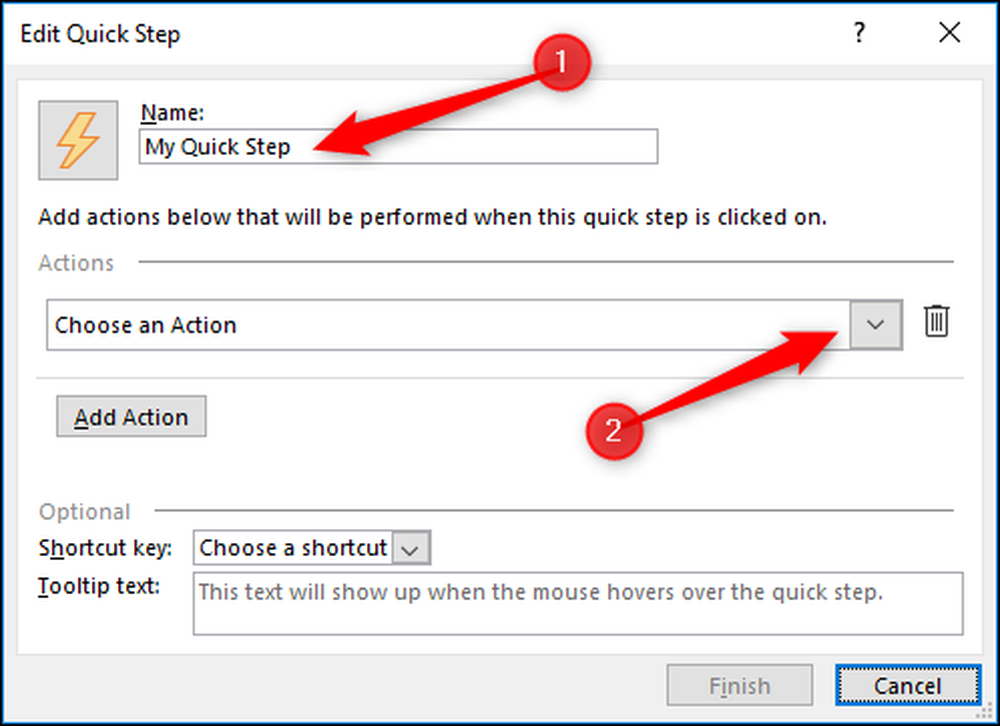Open the Choose a shortcut dropdown arrow
This screenshot has width=1000, height=726.
pyautogui.click(x=411, y=548)
